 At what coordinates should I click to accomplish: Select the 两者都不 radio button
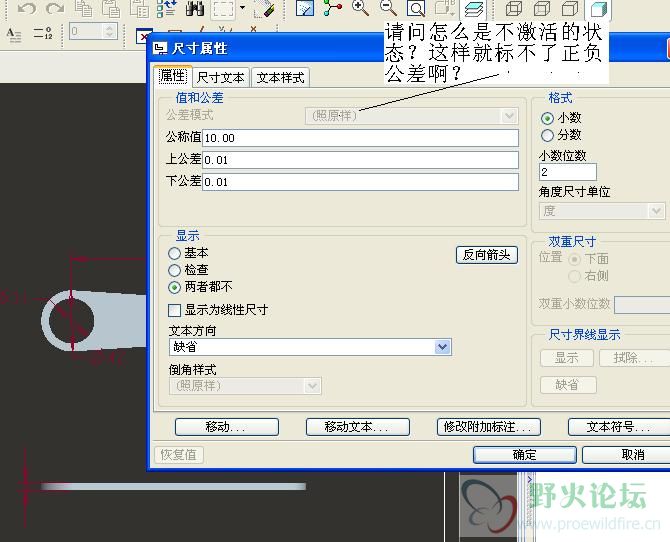(x=174, y=287)
